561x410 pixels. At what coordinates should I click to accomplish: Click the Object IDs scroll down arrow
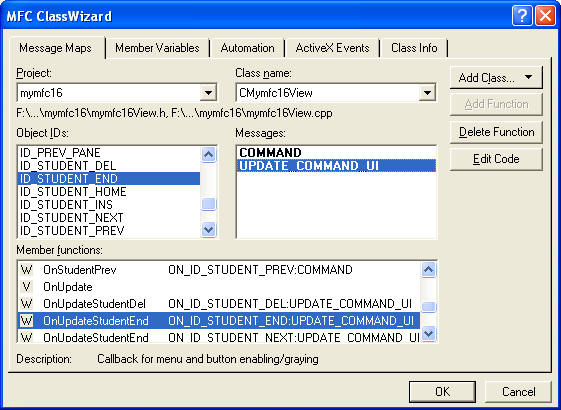(x=209, y=229)
